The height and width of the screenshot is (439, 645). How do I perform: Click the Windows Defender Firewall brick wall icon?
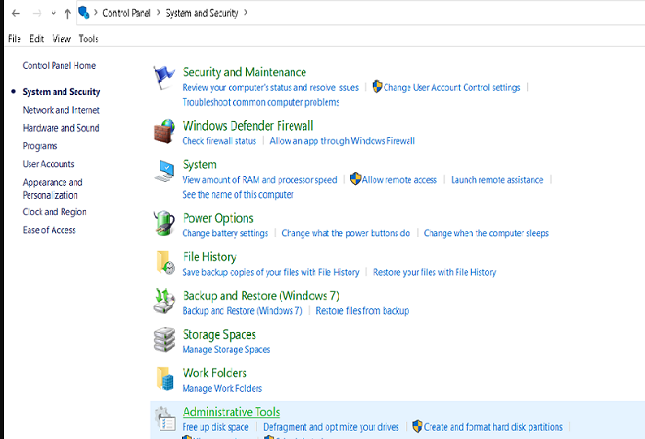tap(164, 131)
